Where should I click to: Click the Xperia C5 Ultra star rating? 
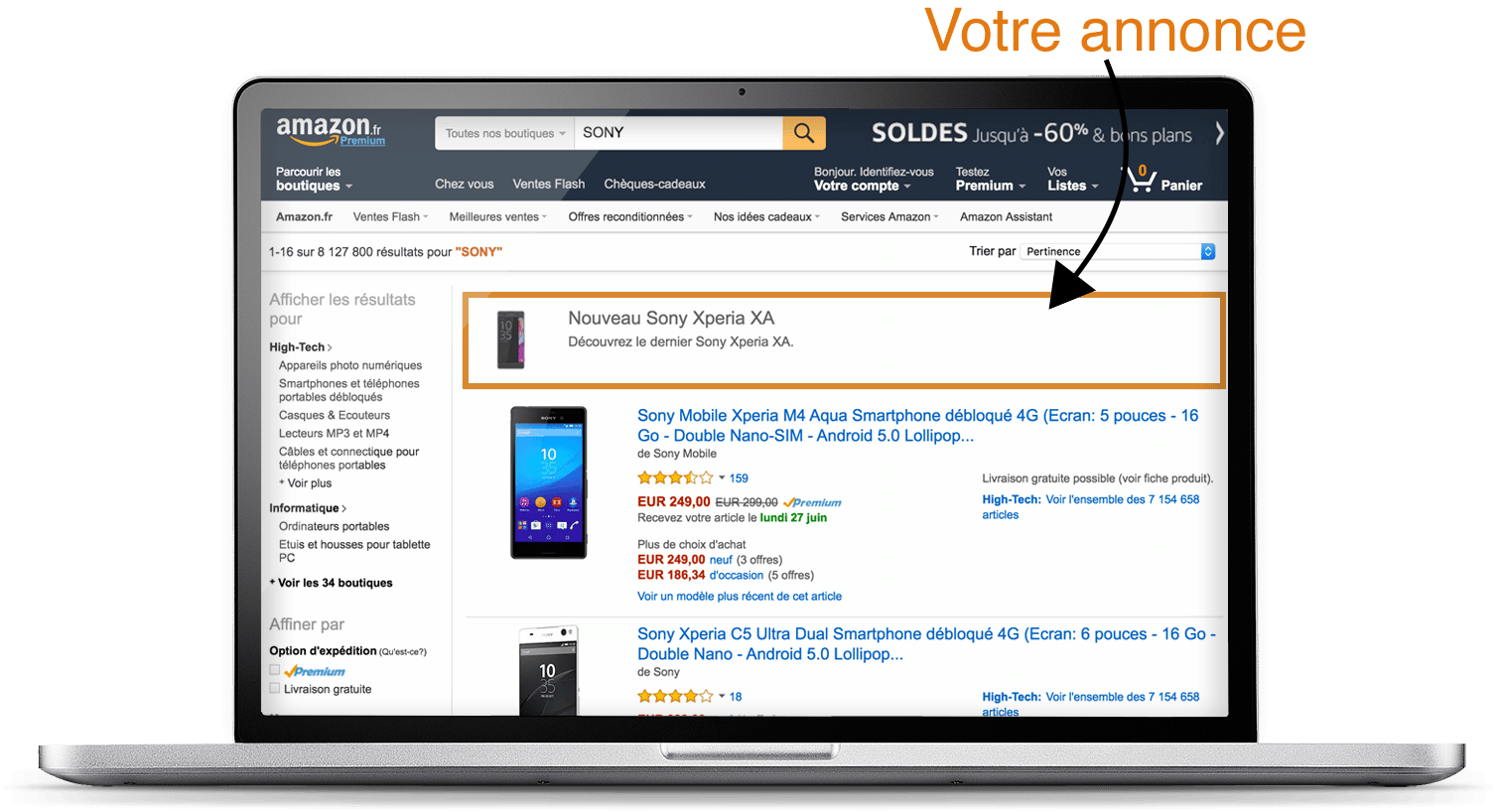coord(675,697)
